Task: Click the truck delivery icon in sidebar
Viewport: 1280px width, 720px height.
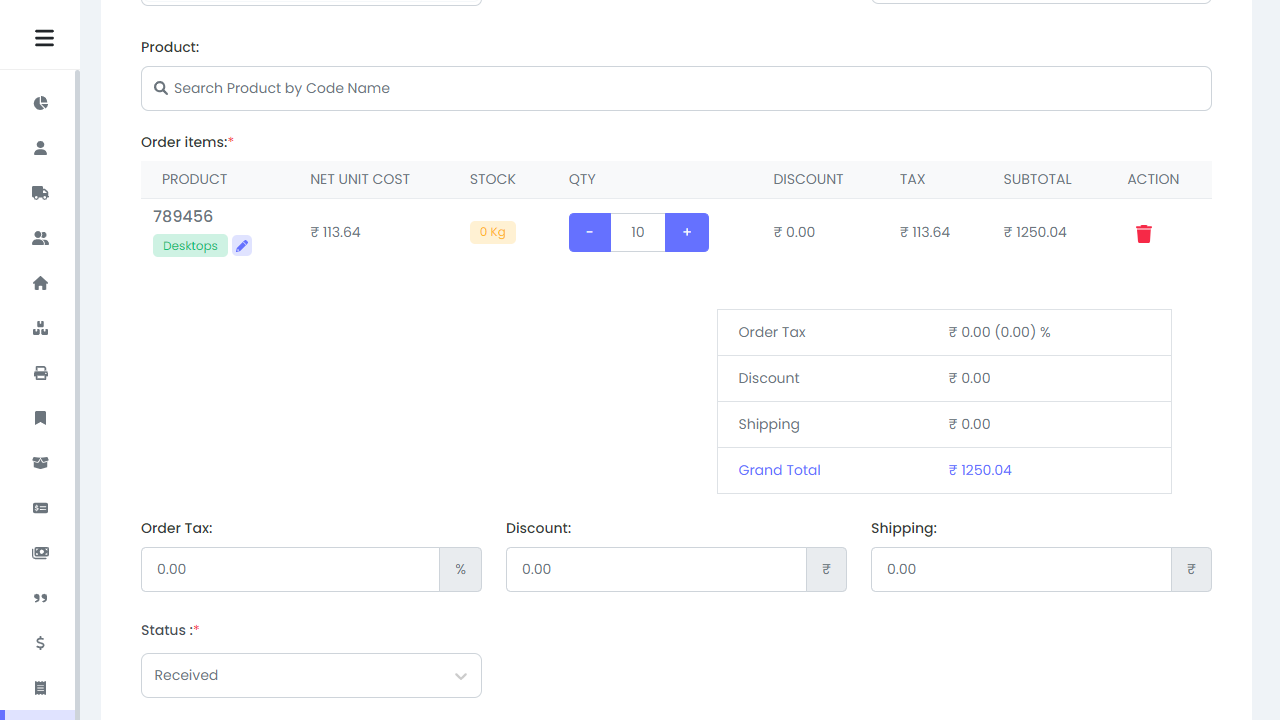Action: coord(40,192)
